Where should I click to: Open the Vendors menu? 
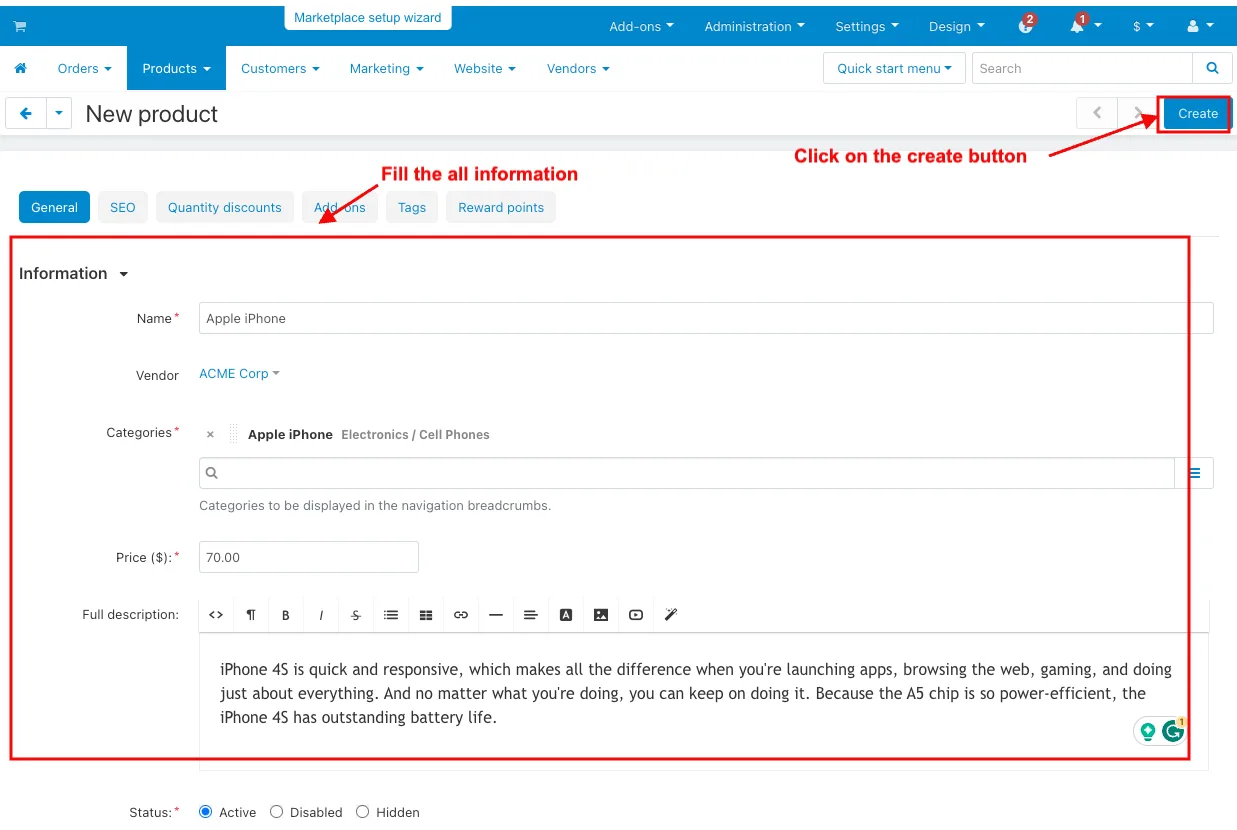pos(578,68)
